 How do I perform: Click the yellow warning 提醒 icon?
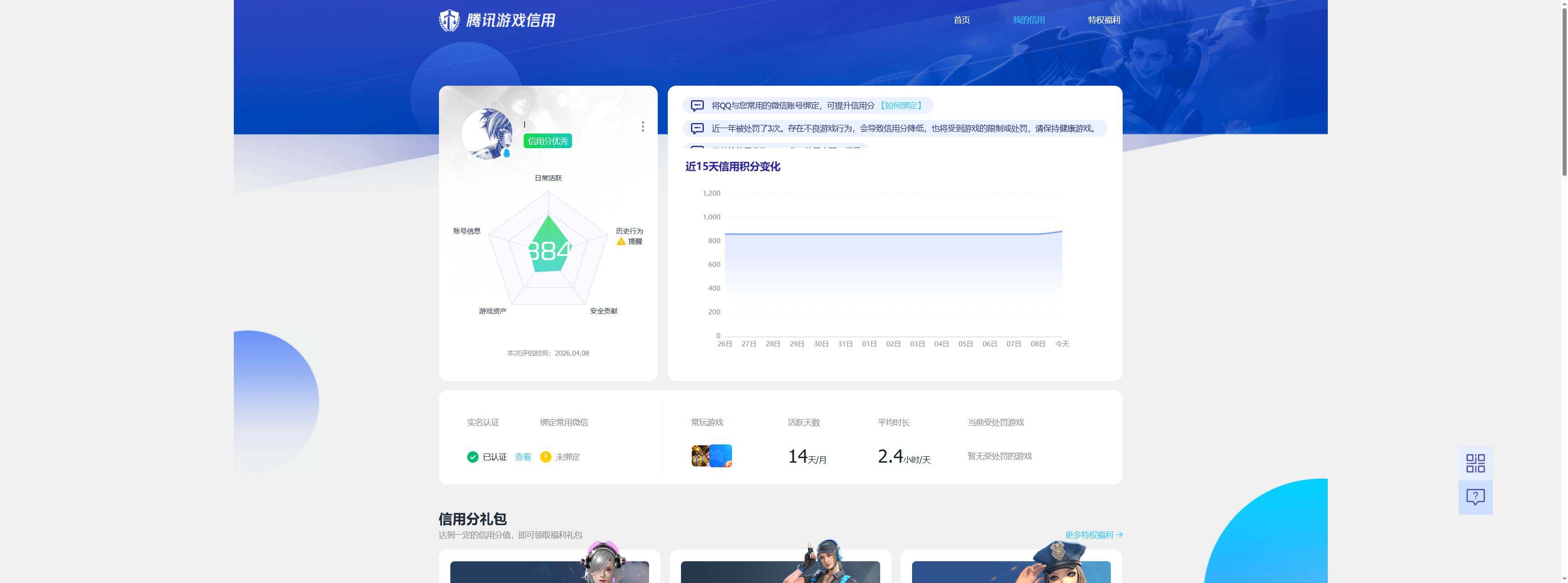(621, 242)
